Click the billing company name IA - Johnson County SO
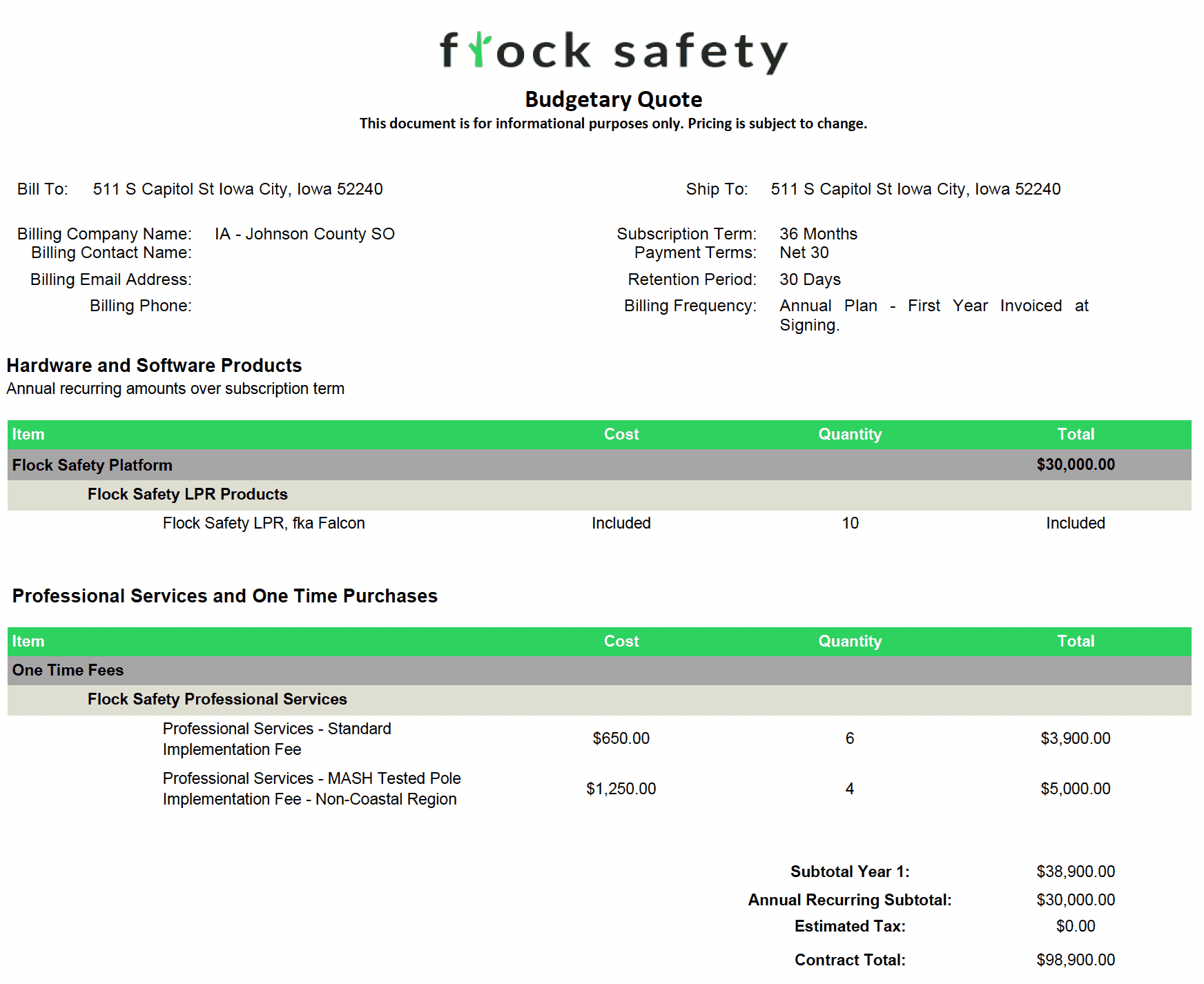 coord(304,234)
